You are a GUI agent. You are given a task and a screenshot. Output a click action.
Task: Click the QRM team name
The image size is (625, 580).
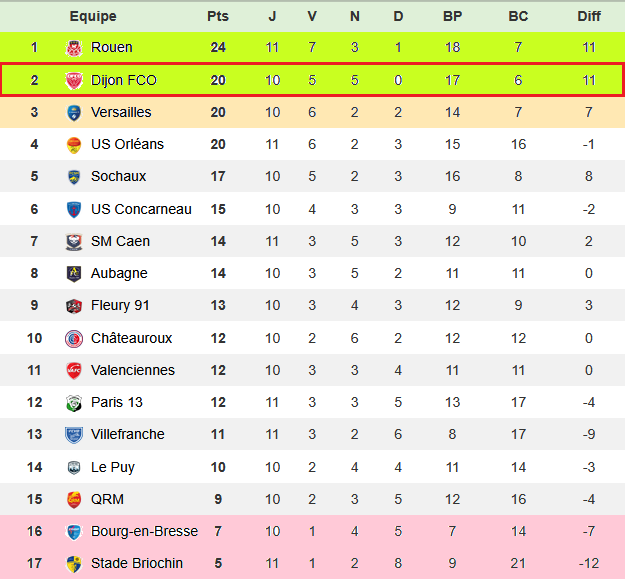pos(106,499)
